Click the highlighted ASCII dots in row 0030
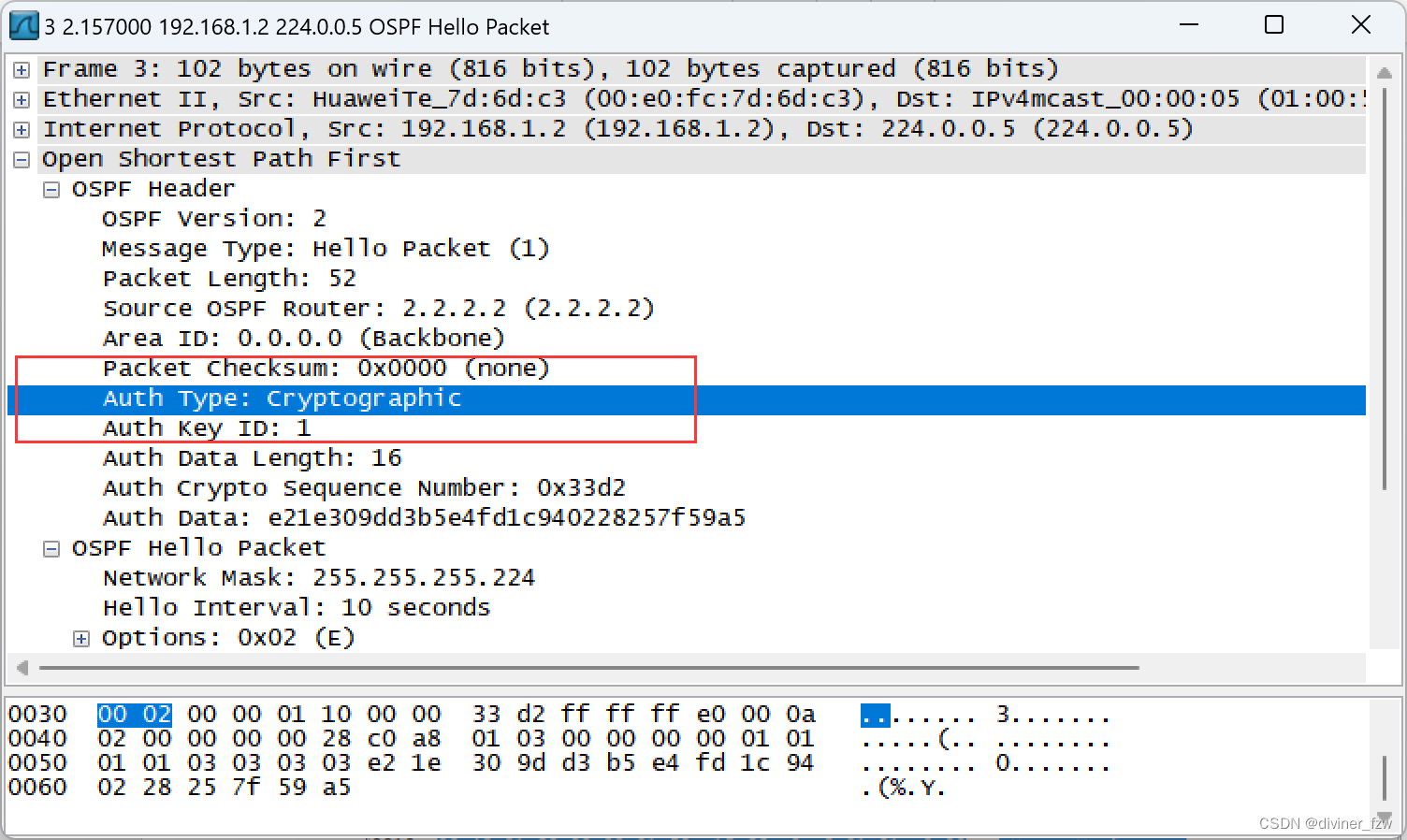 click(x=876, y=717)
